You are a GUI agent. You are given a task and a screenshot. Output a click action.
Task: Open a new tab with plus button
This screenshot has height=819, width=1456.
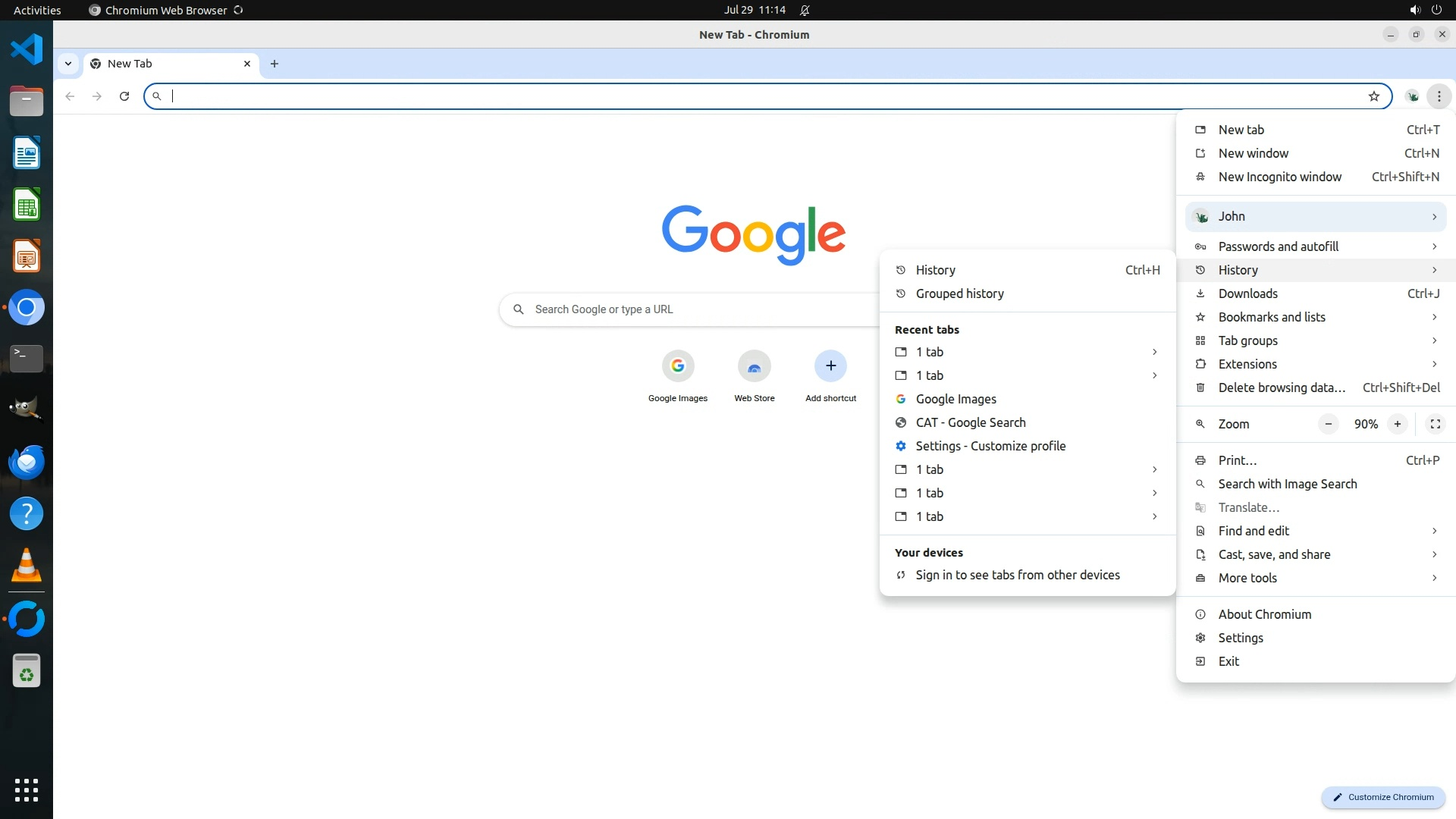pyautogui.click(x=275, y=64)
